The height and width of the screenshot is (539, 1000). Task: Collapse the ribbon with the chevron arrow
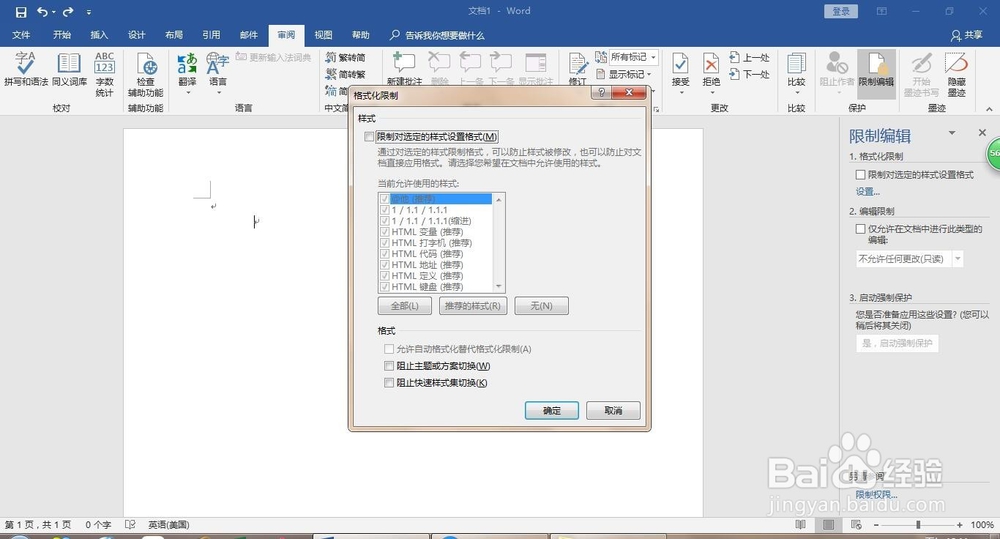pyautogui.click(x=989, y=108)
